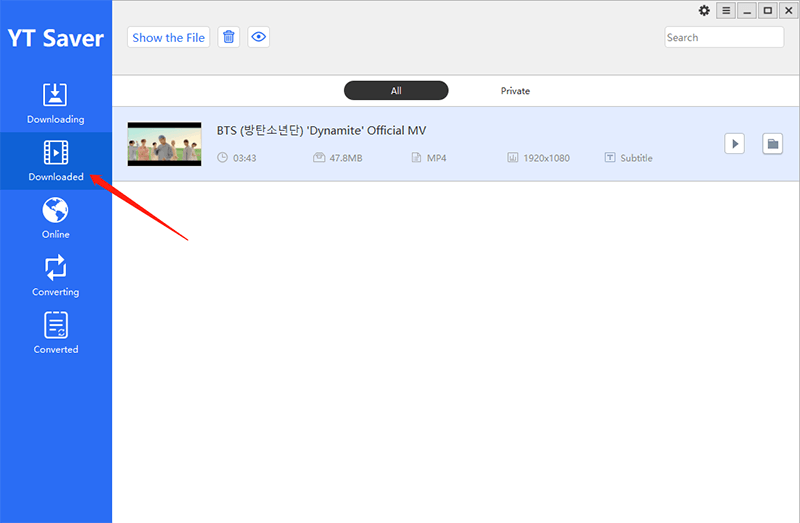Screen dimensions: 800x523
Task: Click the Show the File button
Action: pyautogui.click(x=168, y=37)
